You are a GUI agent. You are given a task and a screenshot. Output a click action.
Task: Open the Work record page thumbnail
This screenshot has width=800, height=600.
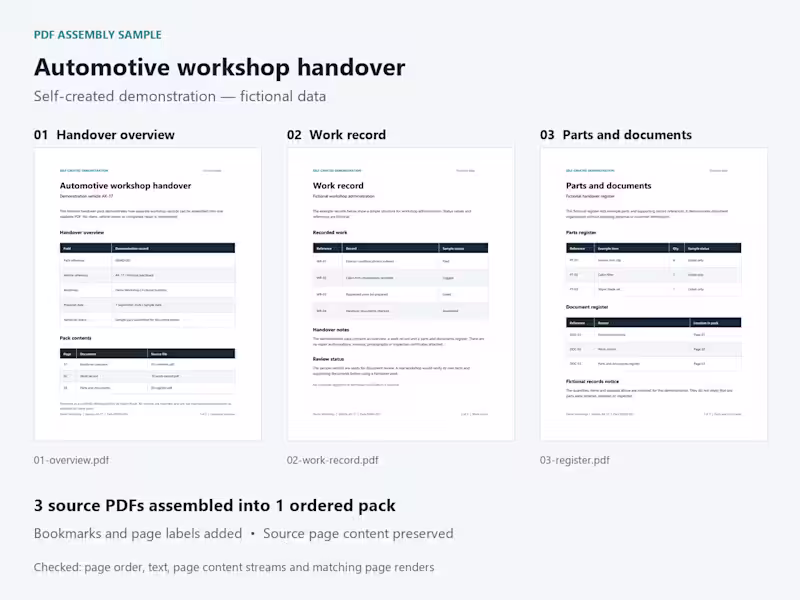point(401,294)
